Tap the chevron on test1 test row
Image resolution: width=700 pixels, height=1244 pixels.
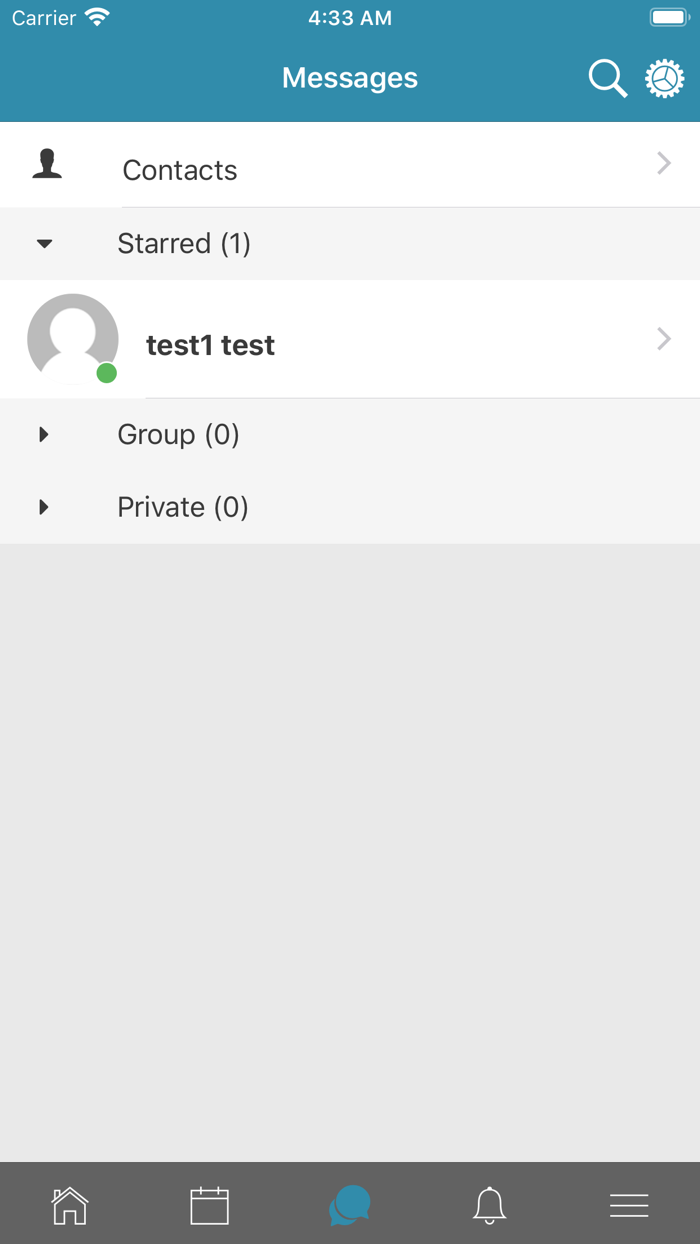coord(664,339)
